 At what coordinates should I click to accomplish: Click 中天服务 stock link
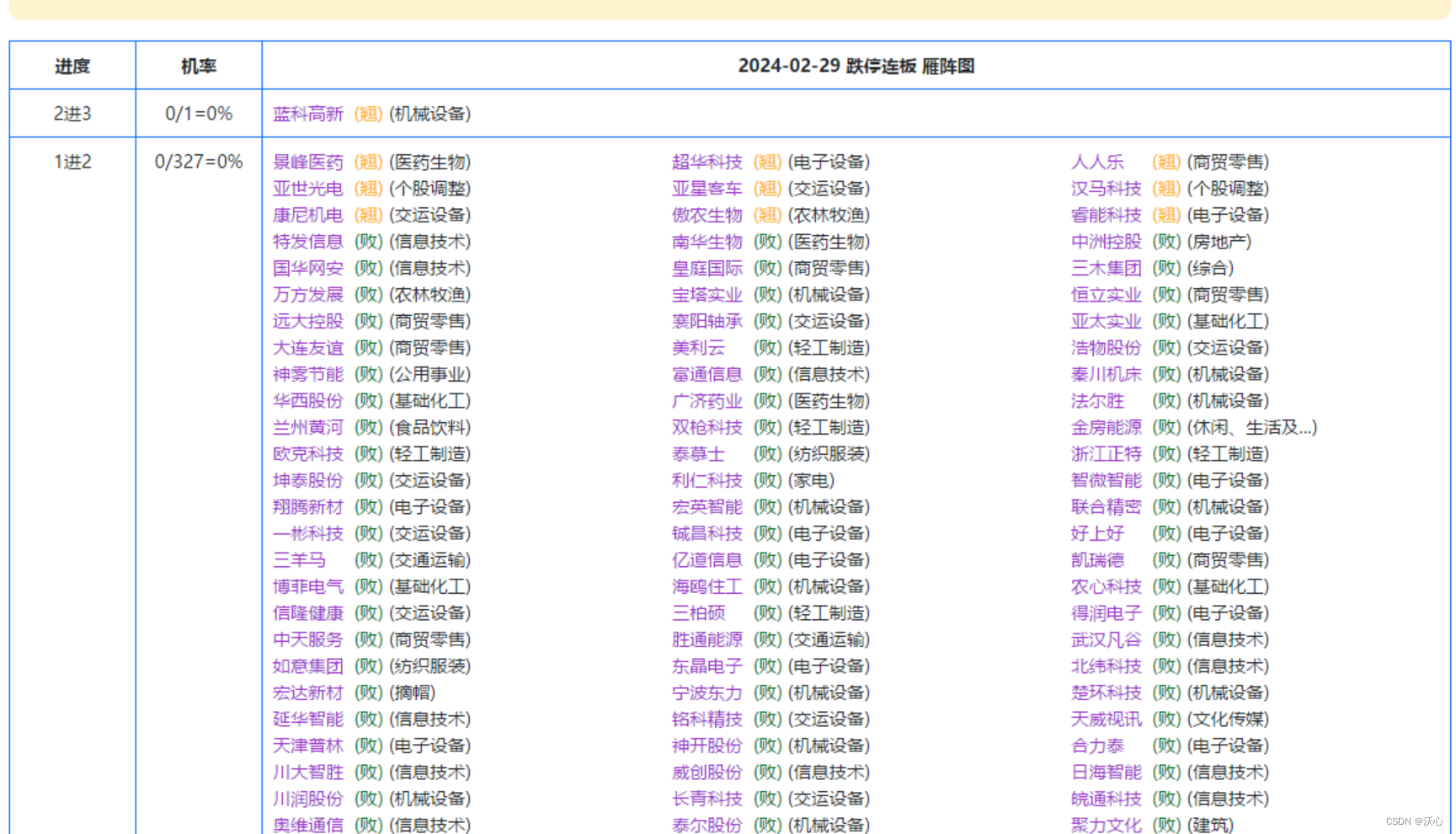click(308, 639)
